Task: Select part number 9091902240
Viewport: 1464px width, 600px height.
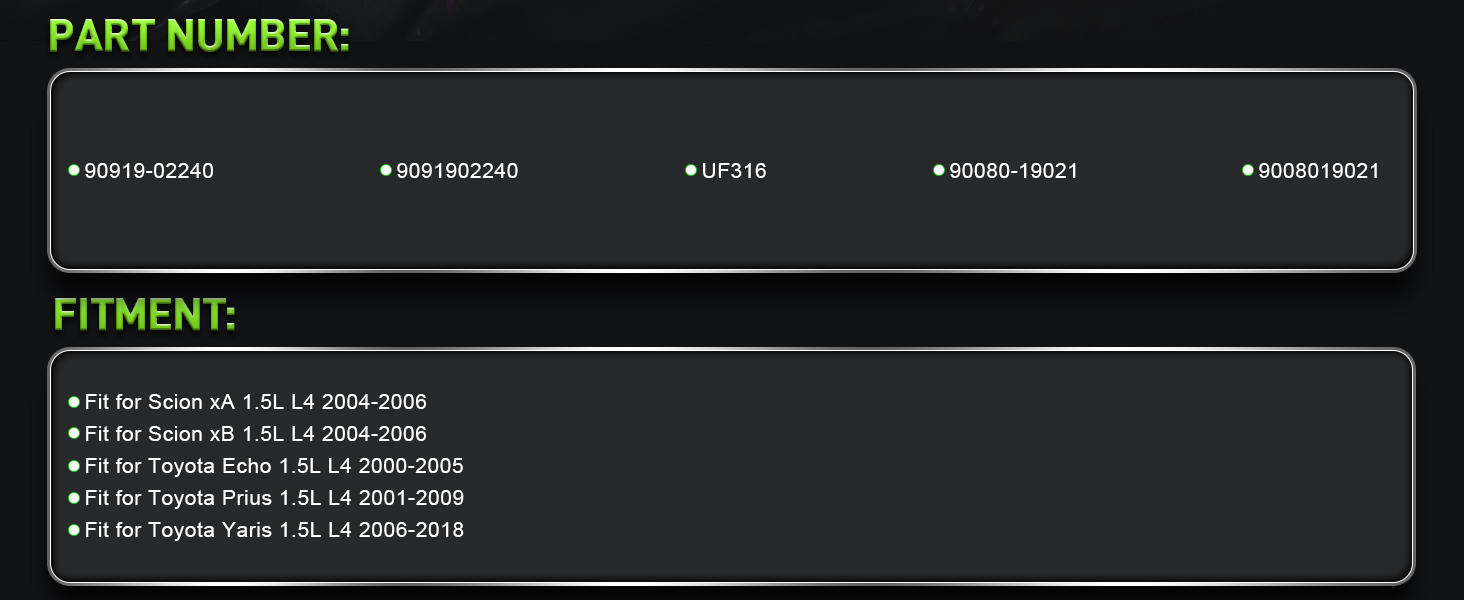Action: [x=457, y=171]
